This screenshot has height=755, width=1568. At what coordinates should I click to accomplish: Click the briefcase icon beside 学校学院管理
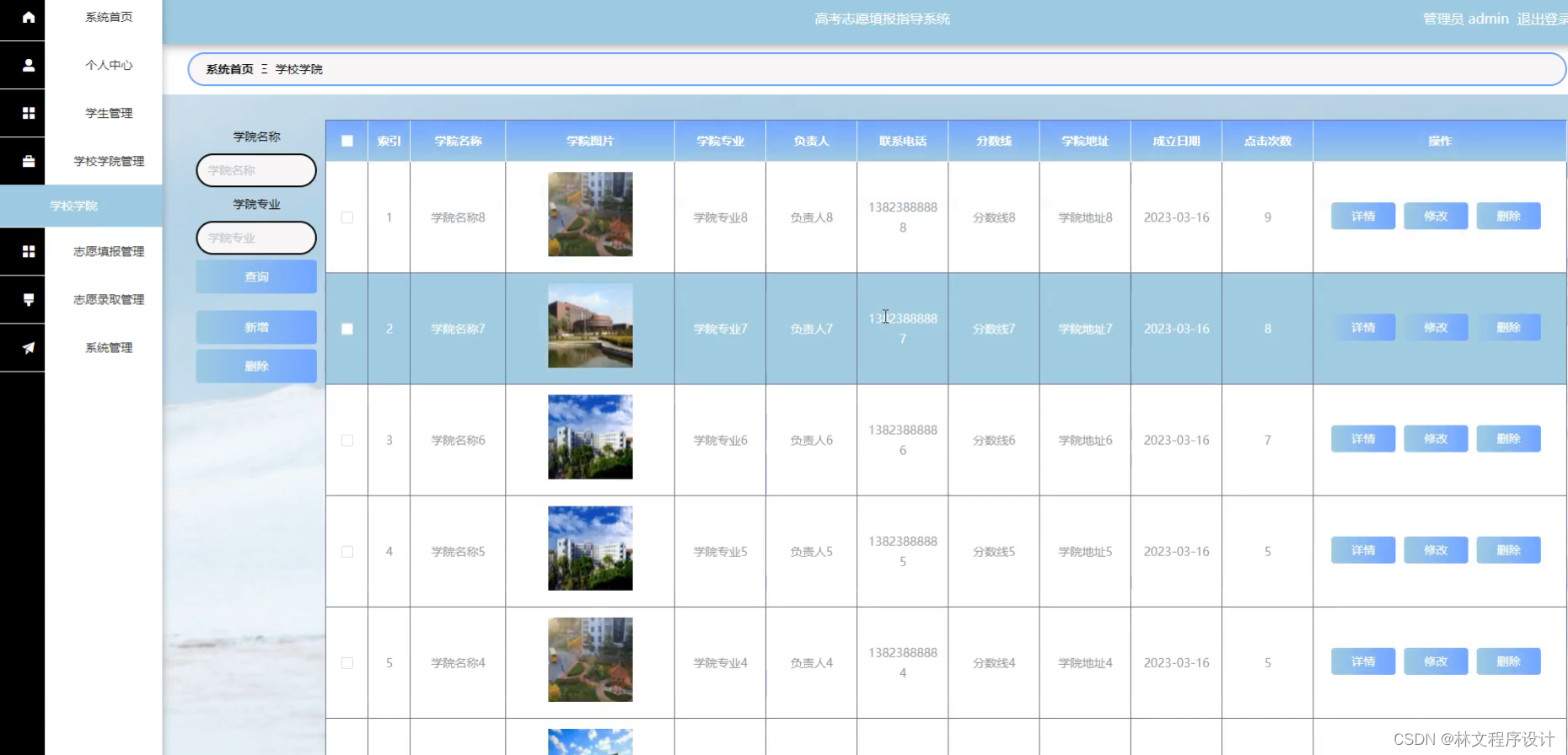[x=29, y=161]
